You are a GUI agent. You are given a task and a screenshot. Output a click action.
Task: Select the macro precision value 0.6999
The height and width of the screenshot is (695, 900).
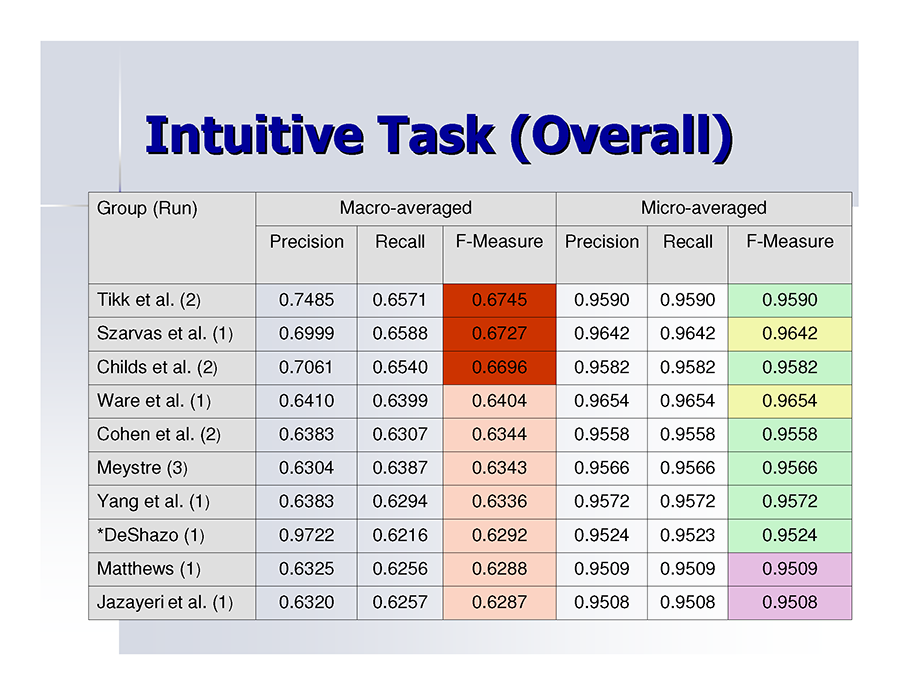307,334
